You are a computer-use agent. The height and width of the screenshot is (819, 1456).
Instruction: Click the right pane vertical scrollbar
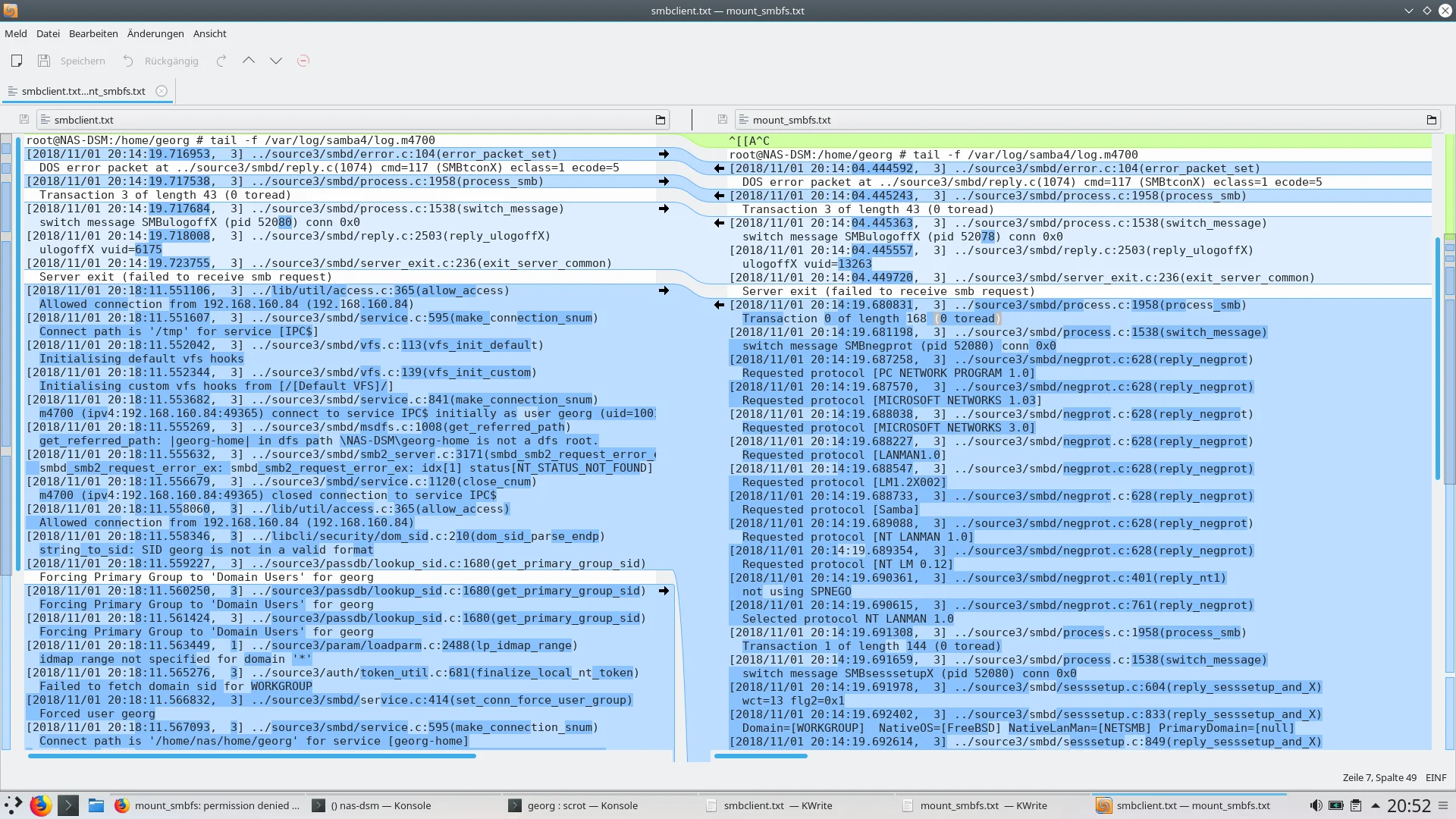[x=1437, y=359]
